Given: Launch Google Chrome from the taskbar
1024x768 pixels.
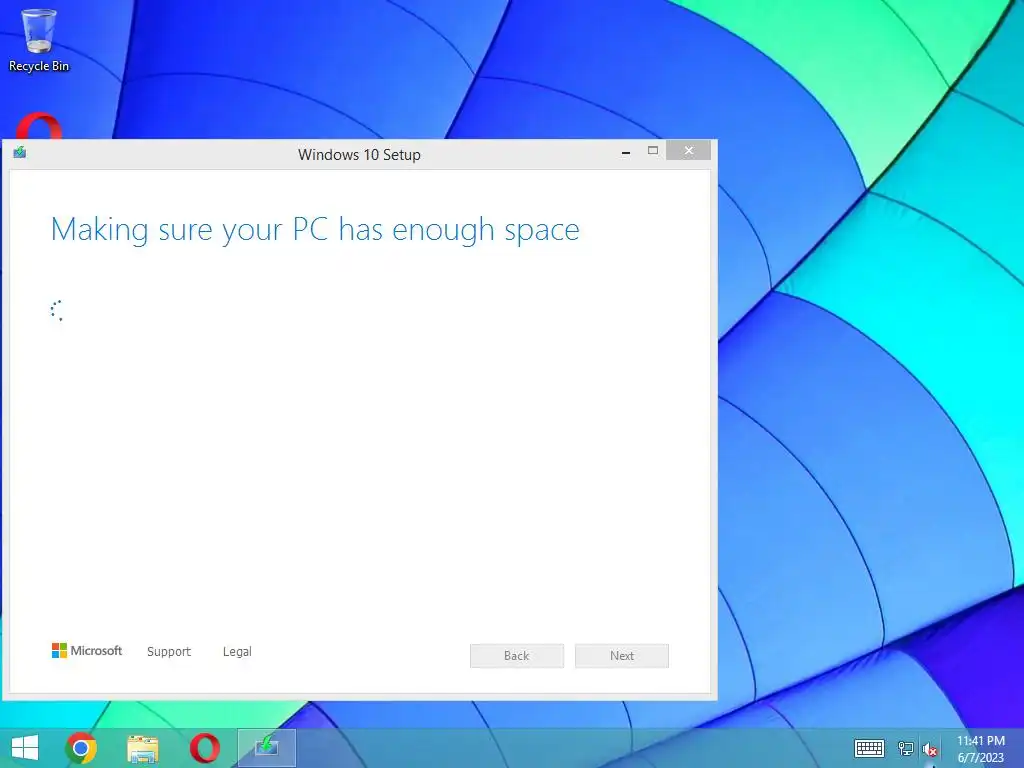Looking at the screenshot, I should [x=81, y=748].
